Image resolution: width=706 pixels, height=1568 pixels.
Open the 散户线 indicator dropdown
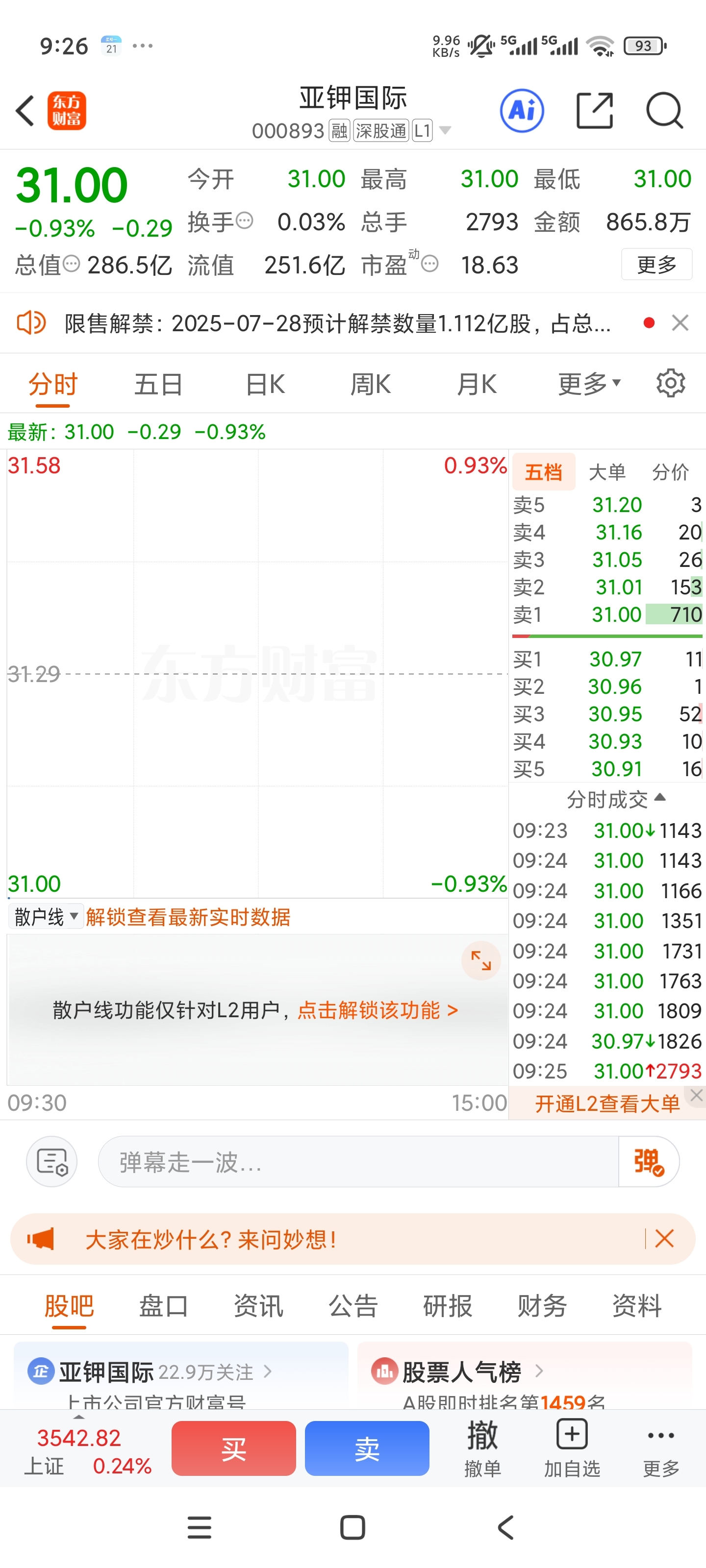click(46, 917)
